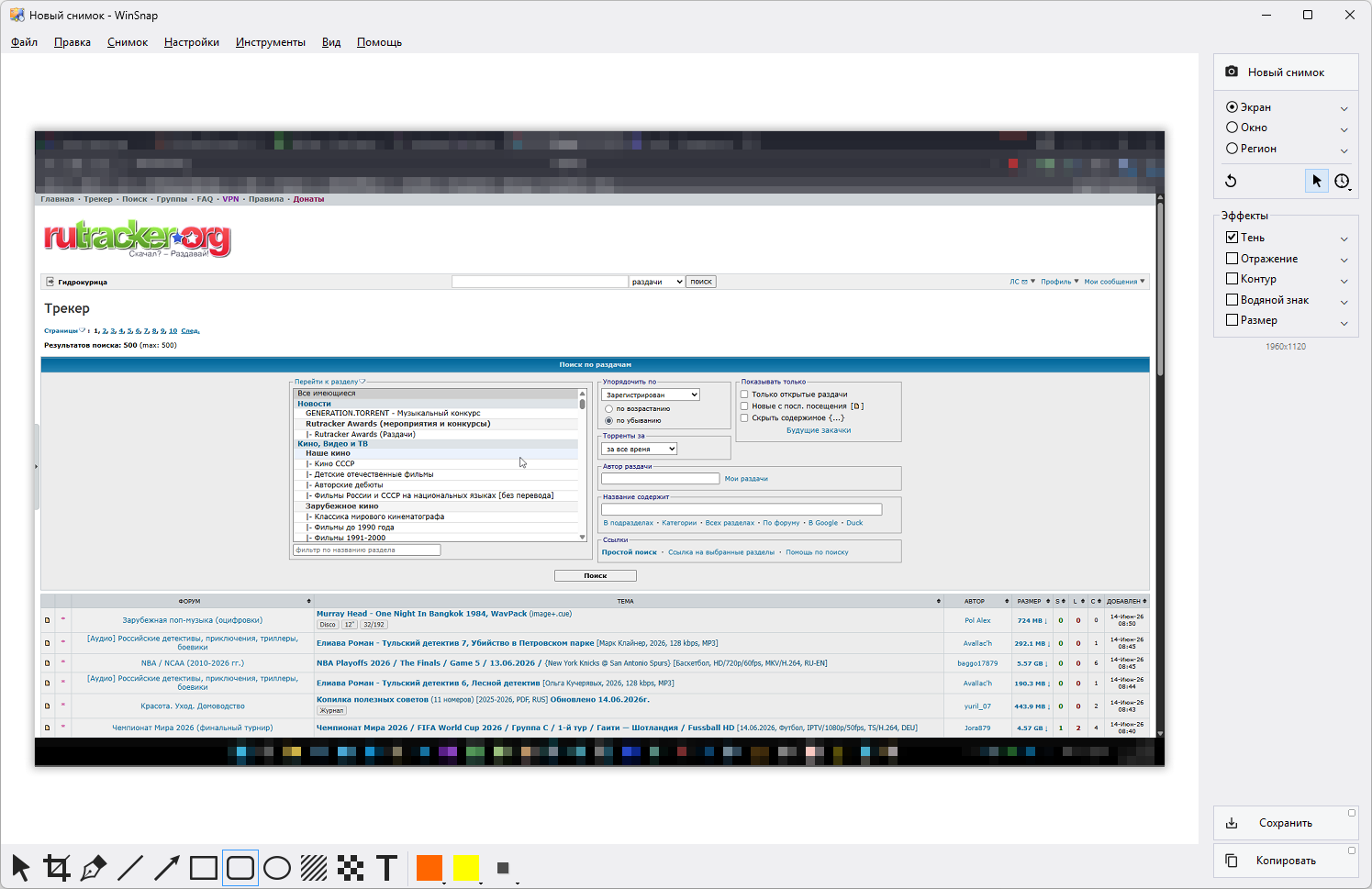Viewport: 1372px width, 889px height.
Task: Click the circular repeat-capture arrow icon
Action: (1232, 181)
